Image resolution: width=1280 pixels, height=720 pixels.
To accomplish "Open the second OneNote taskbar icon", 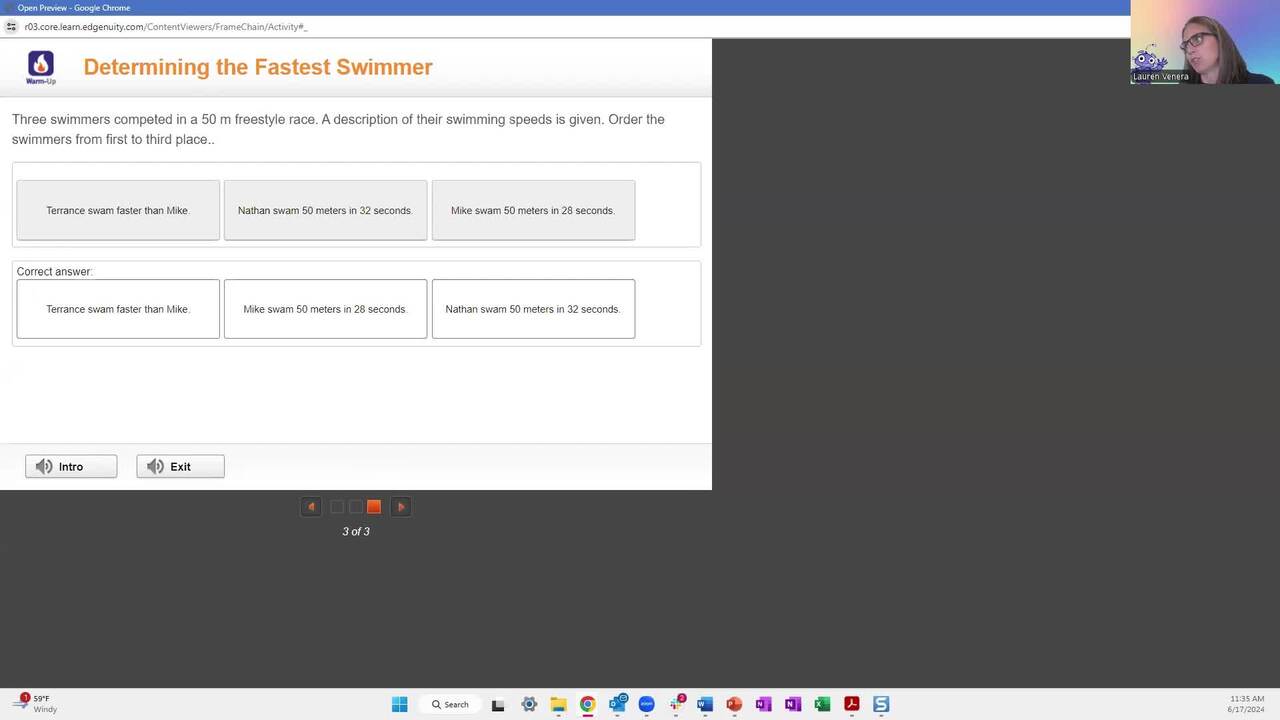I will click(793, 704).
